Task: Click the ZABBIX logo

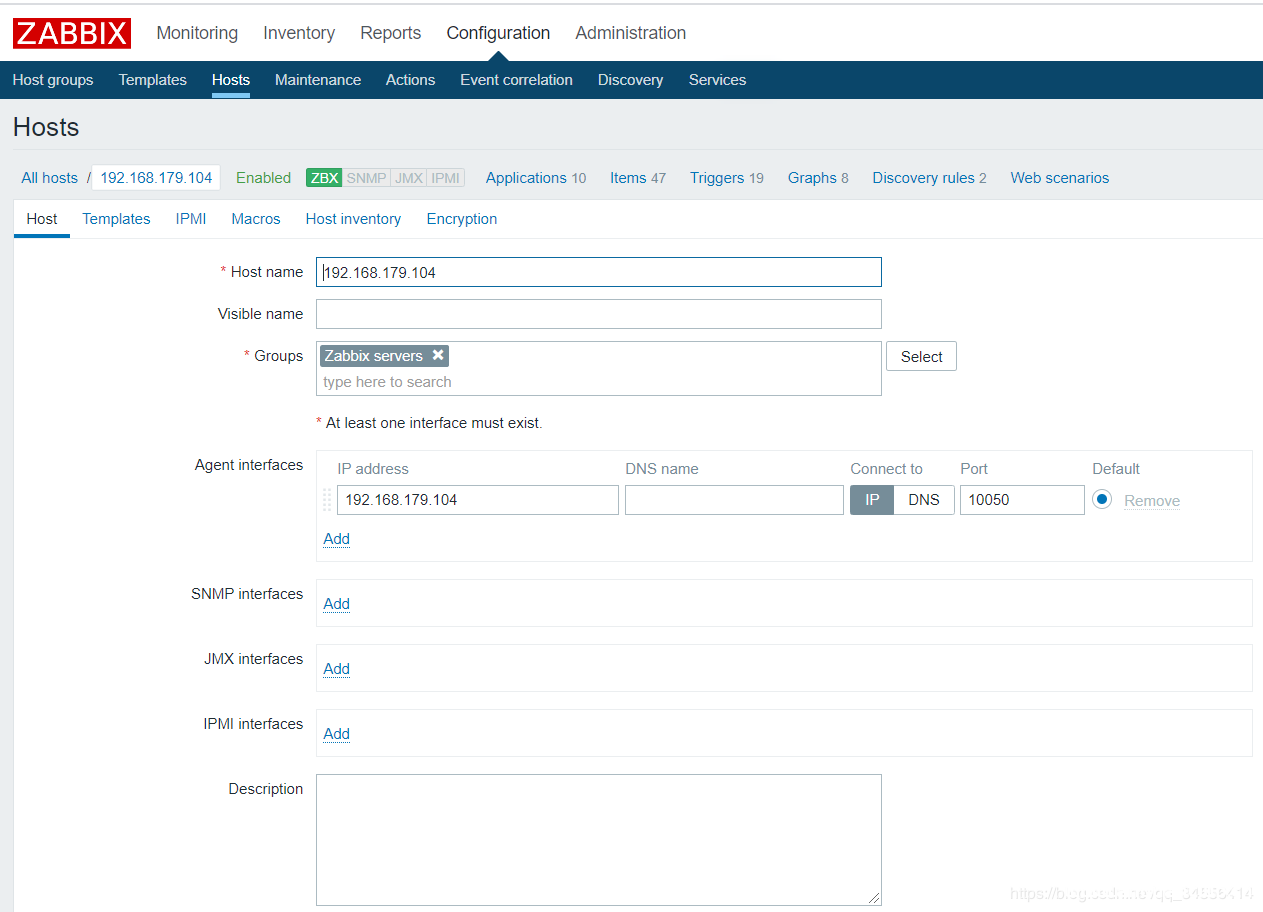Action: (71, 32)
